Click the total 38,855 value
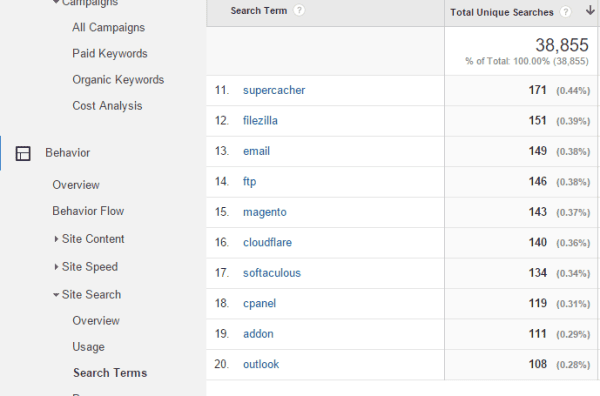 [x=562, y=45]
